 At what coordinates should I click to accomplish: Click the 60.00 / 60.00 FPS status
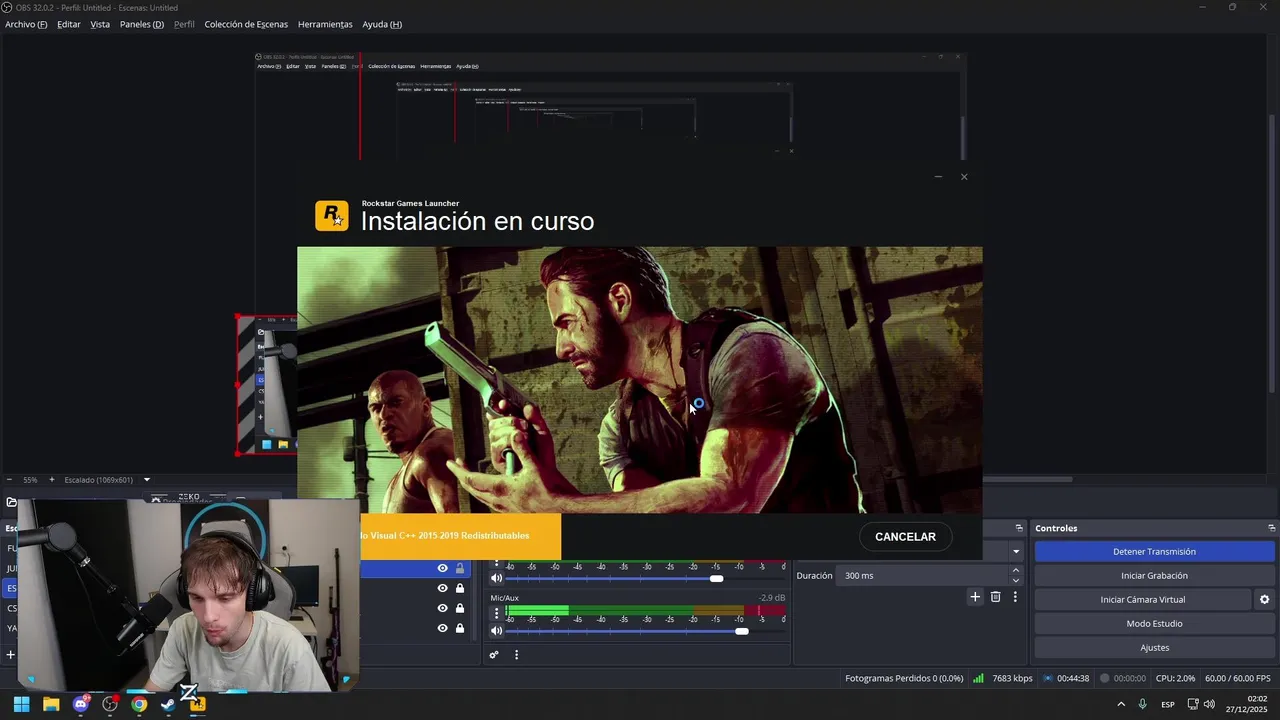[1237, 678]
